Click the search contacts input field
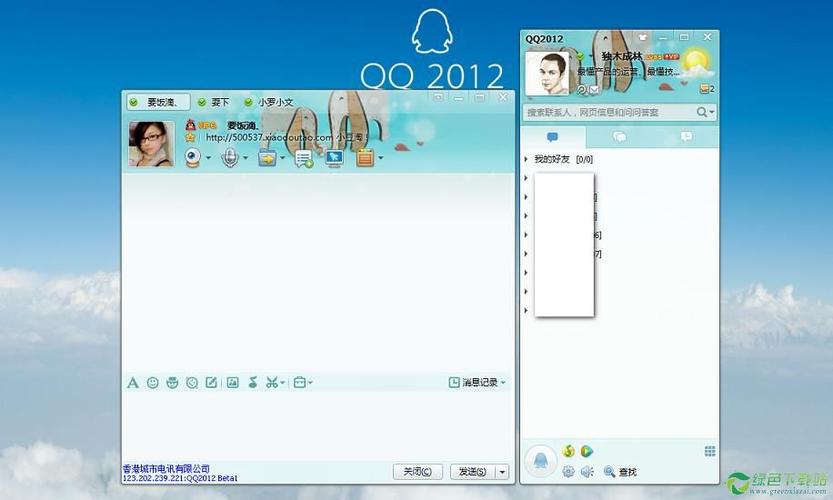 [x=609, y=112]
